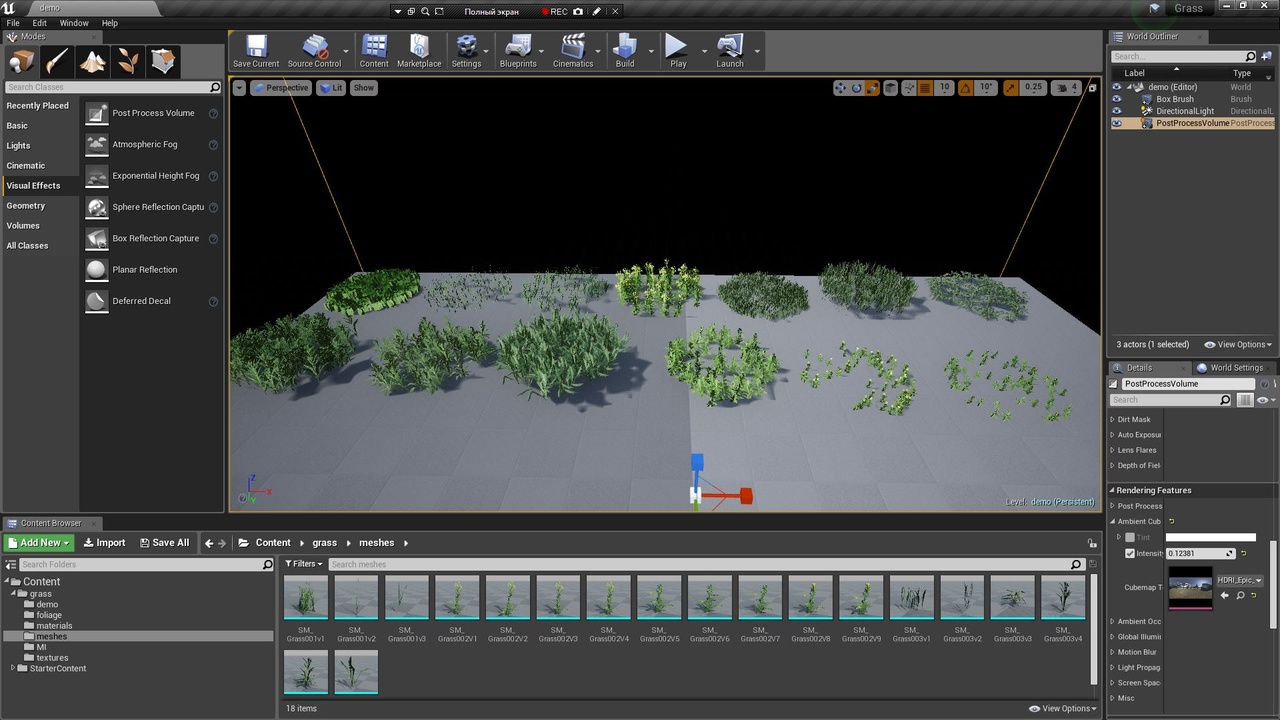
Task: Open the Marketplace
Action: pos(419,50)
